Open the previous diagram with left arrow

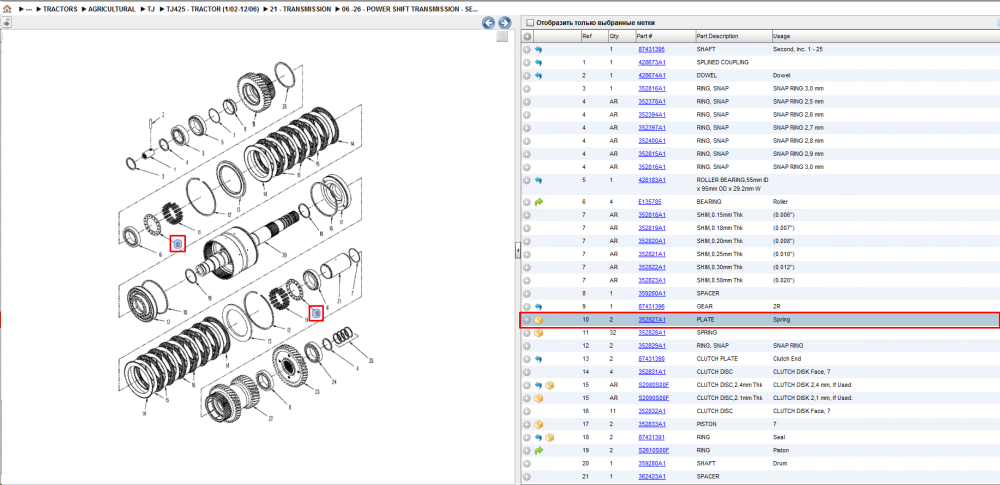(x=489, y=23)
